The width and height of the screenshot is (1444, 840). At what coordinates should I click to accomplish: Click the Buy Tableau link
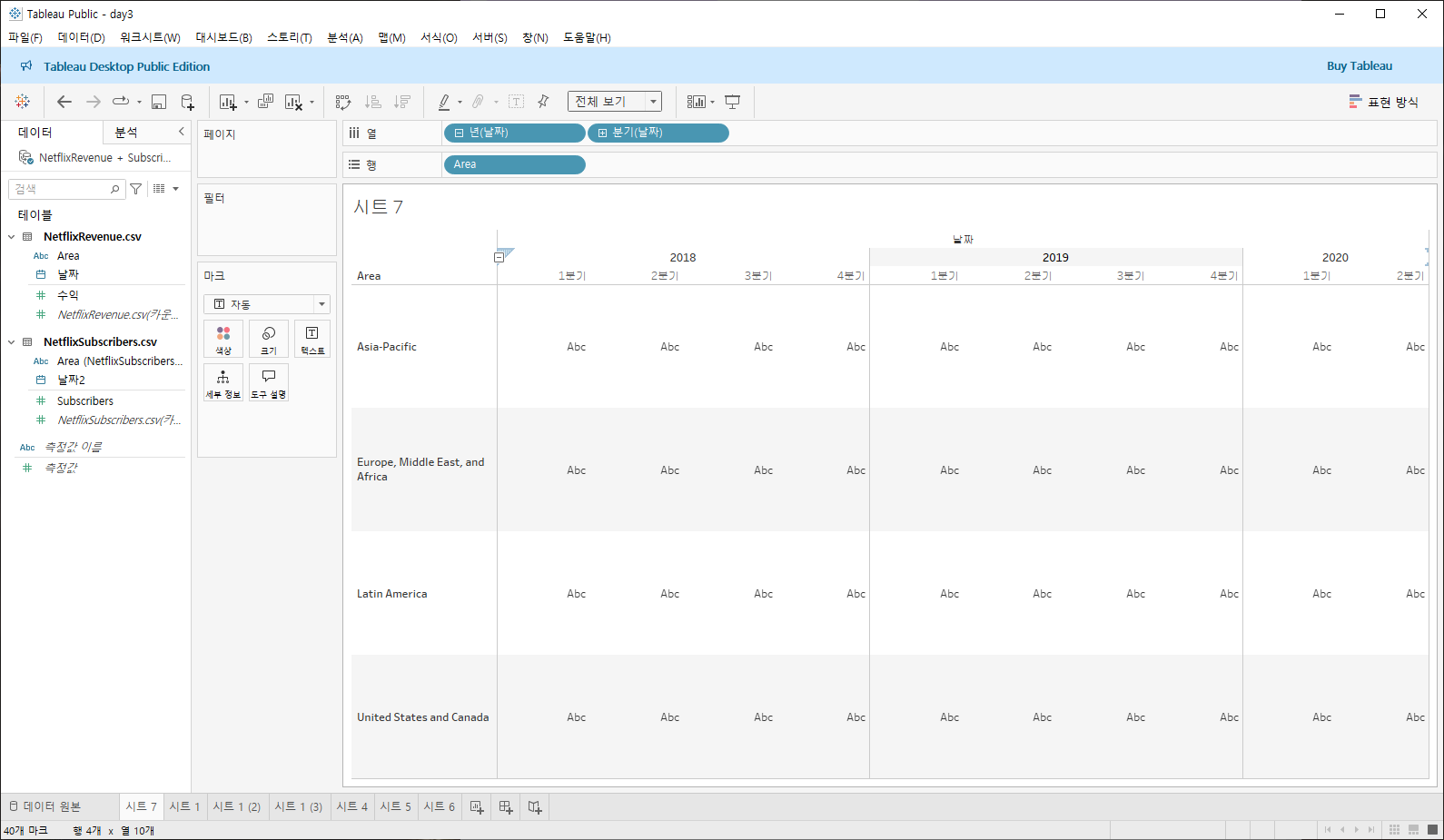coord(1360,66)
